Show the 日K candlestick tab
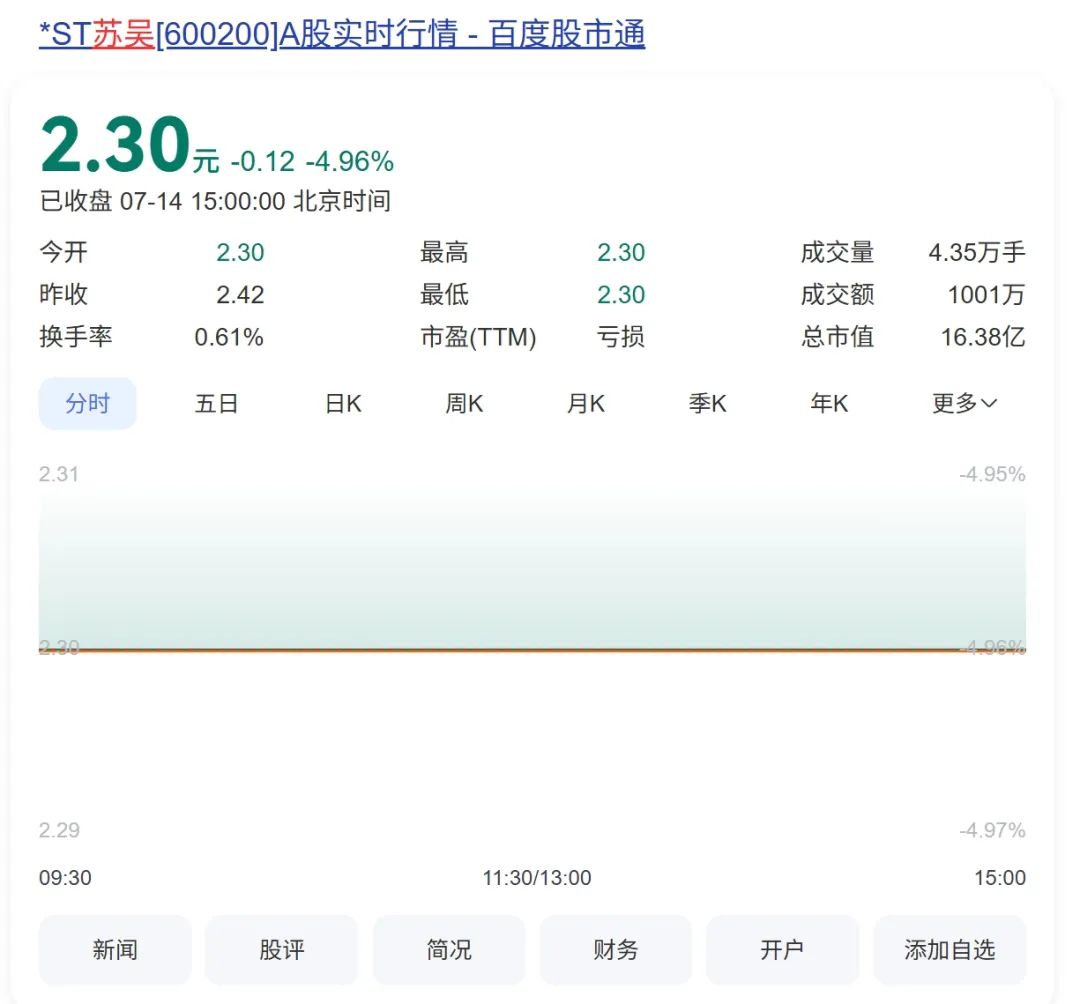The width and height of the screenshot is (1080, 1004). click(x=343, y=404)
